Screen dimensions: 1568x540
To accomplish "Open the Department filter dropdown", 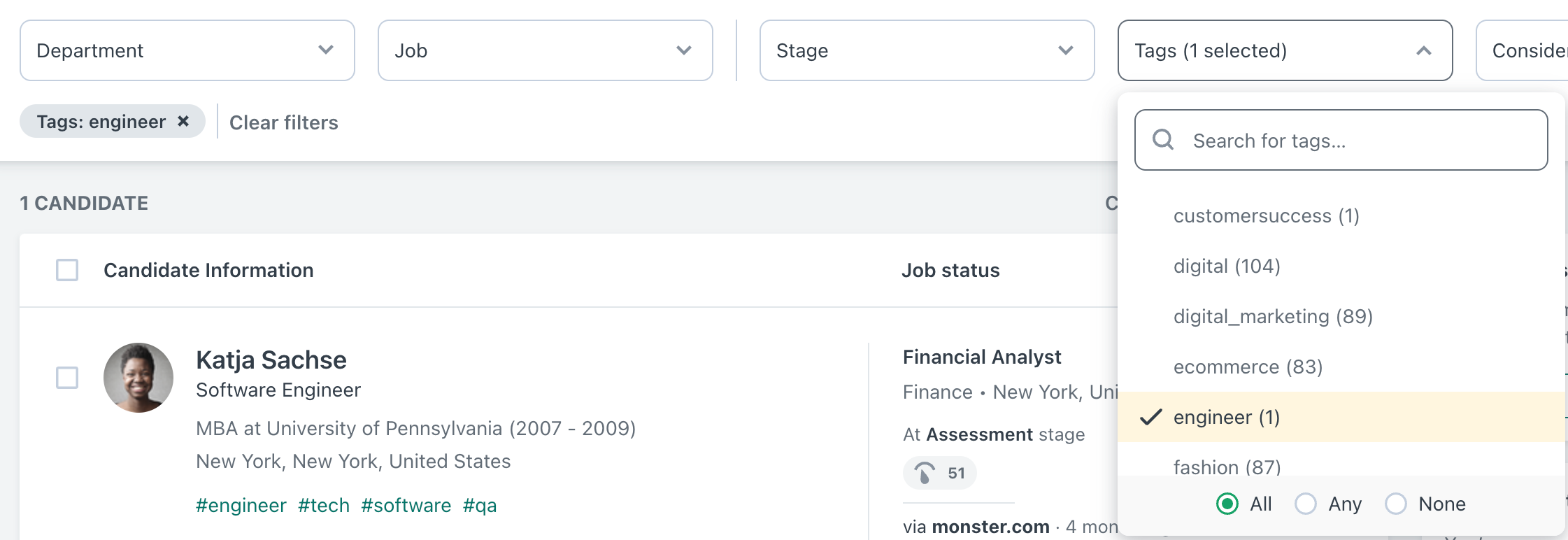I will [x=187, y=50].
